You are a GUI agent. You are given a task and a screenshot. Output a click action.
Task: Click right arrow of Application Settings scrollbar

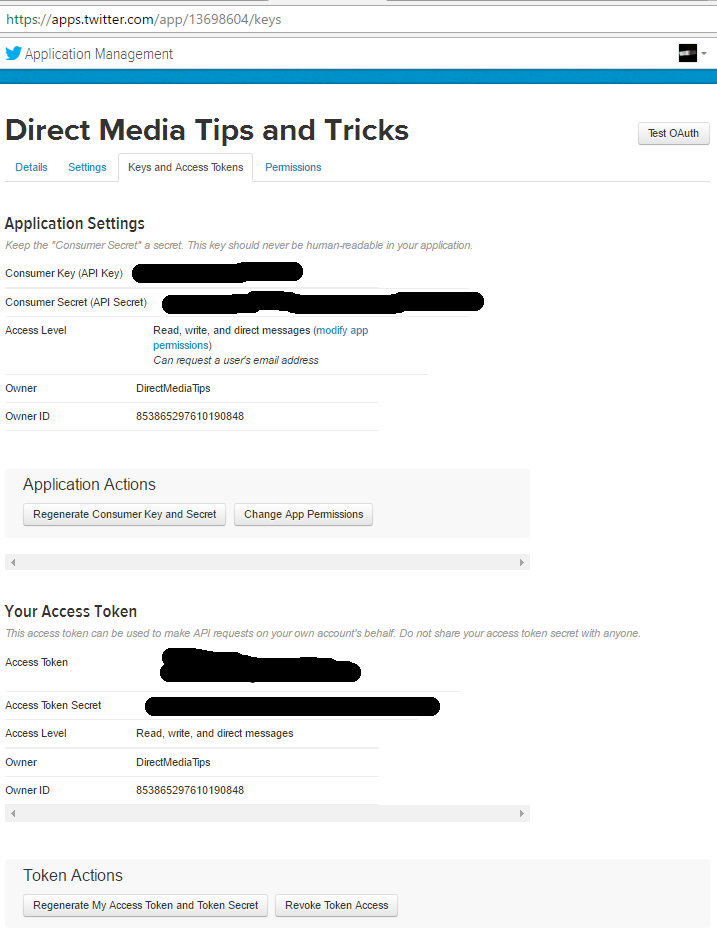coord(522,562)
